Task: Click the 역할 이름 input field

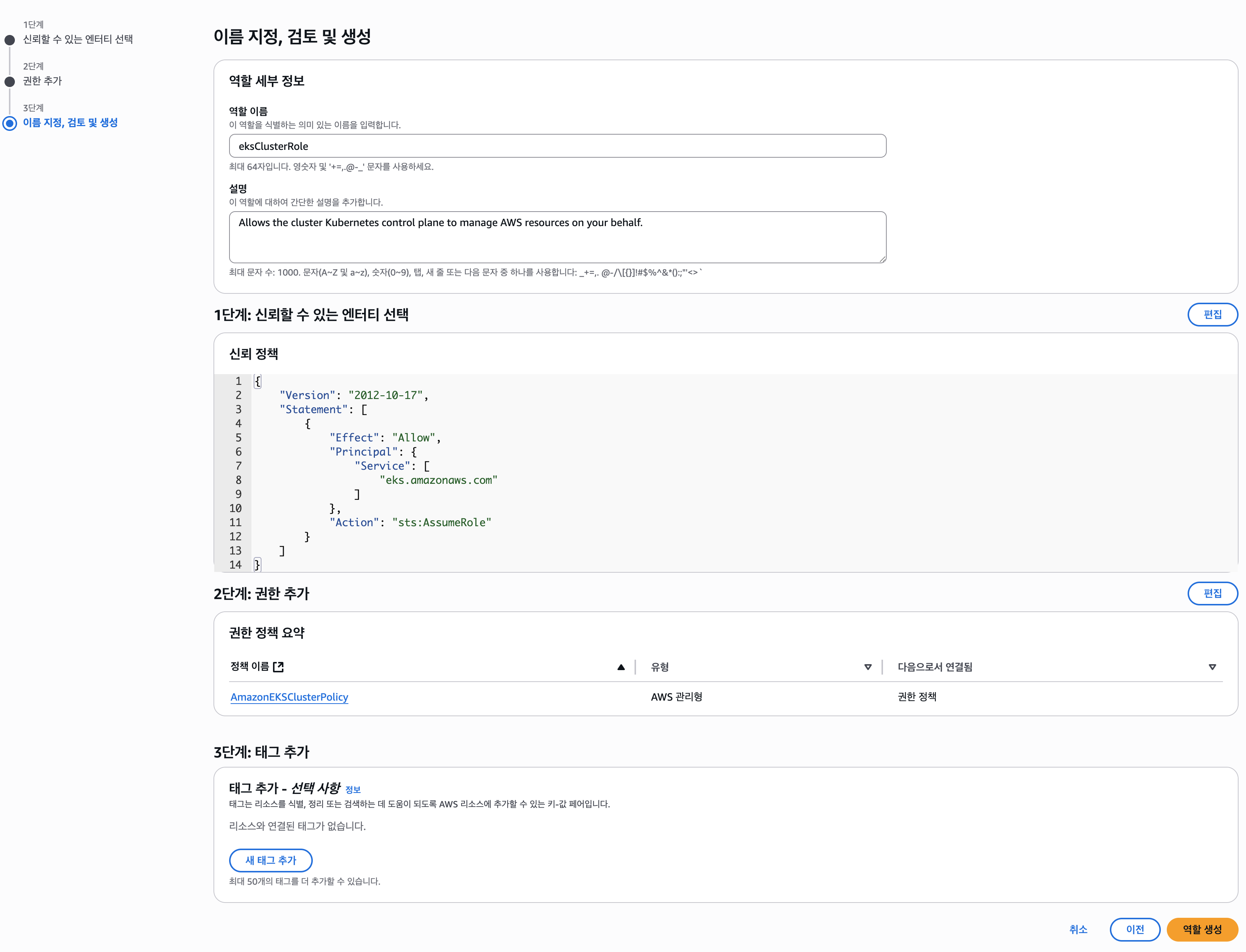Action: 557,146
